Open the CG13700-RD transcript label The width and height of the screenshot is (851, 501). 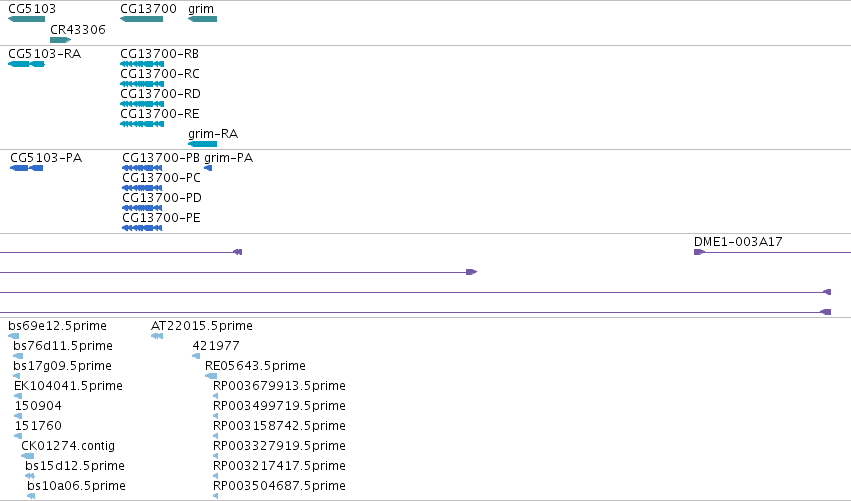160,94
